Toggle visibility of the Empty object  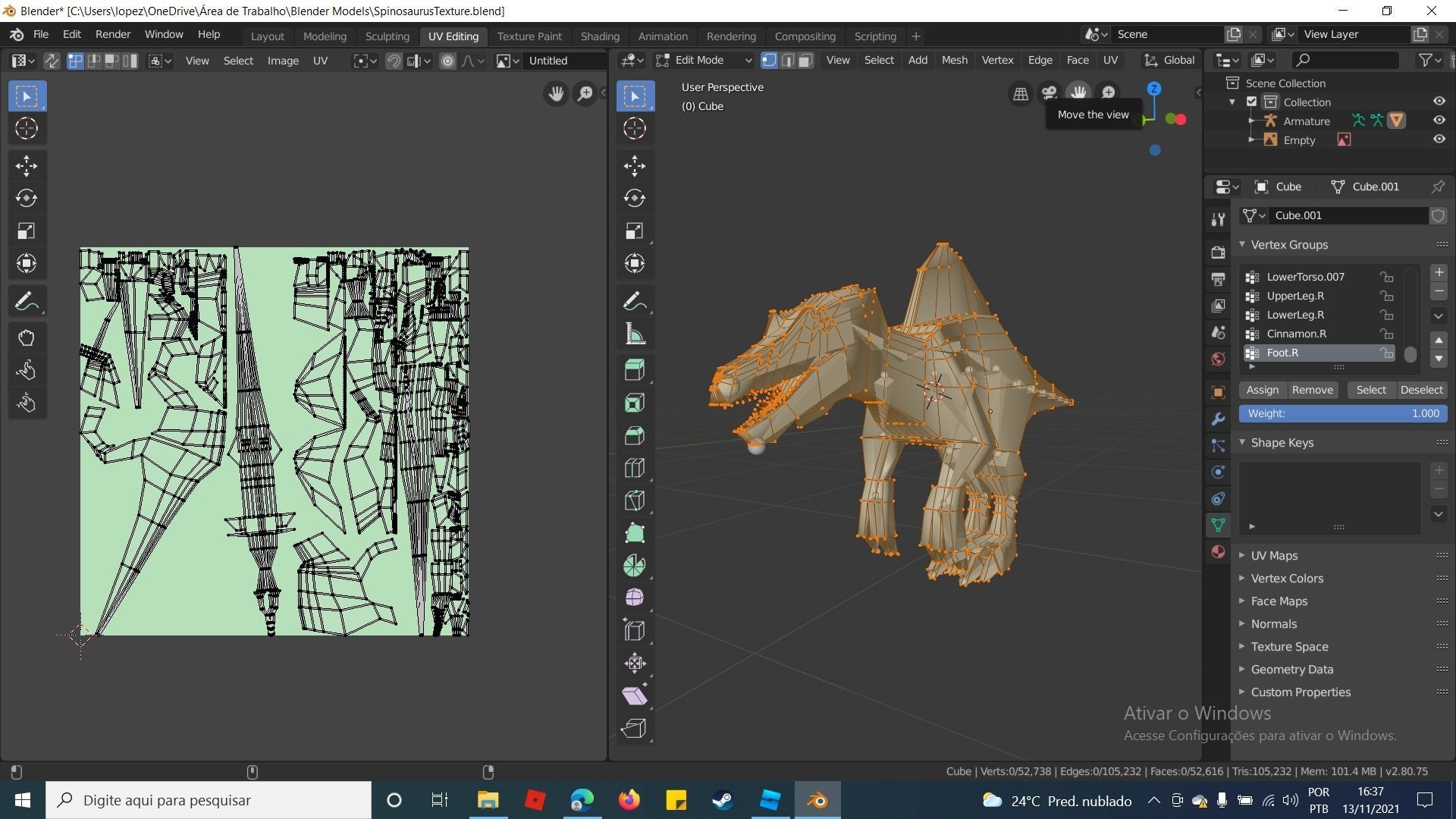[x=1439, y=140]
